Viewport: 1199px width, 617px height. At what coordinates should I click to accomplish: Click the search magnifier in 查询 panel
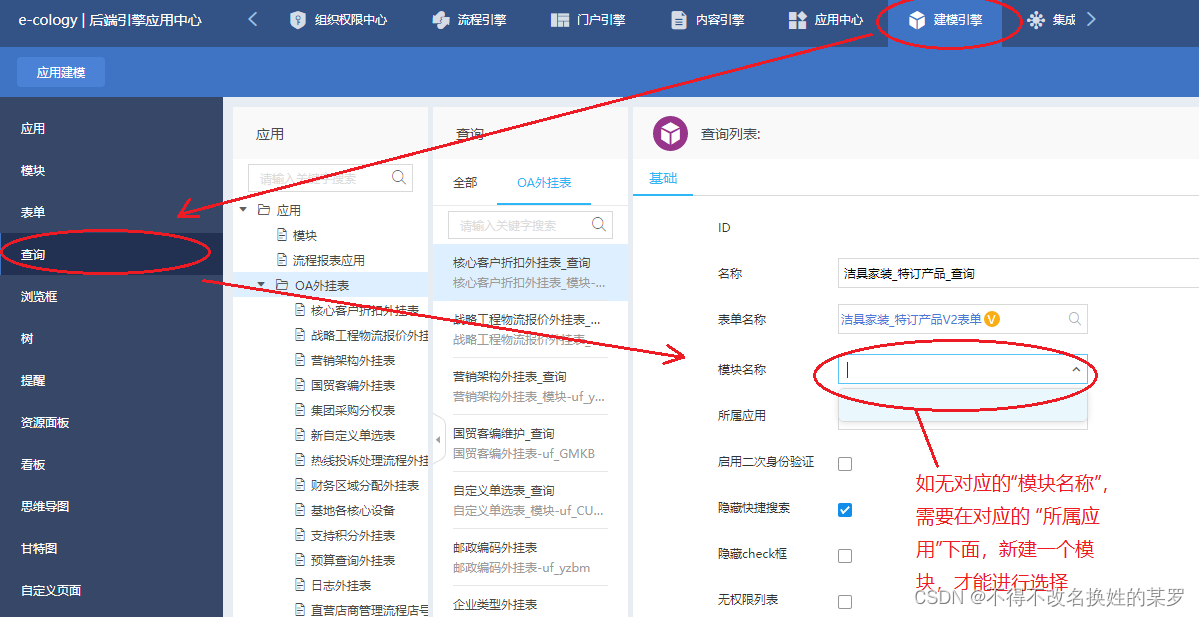599,224
